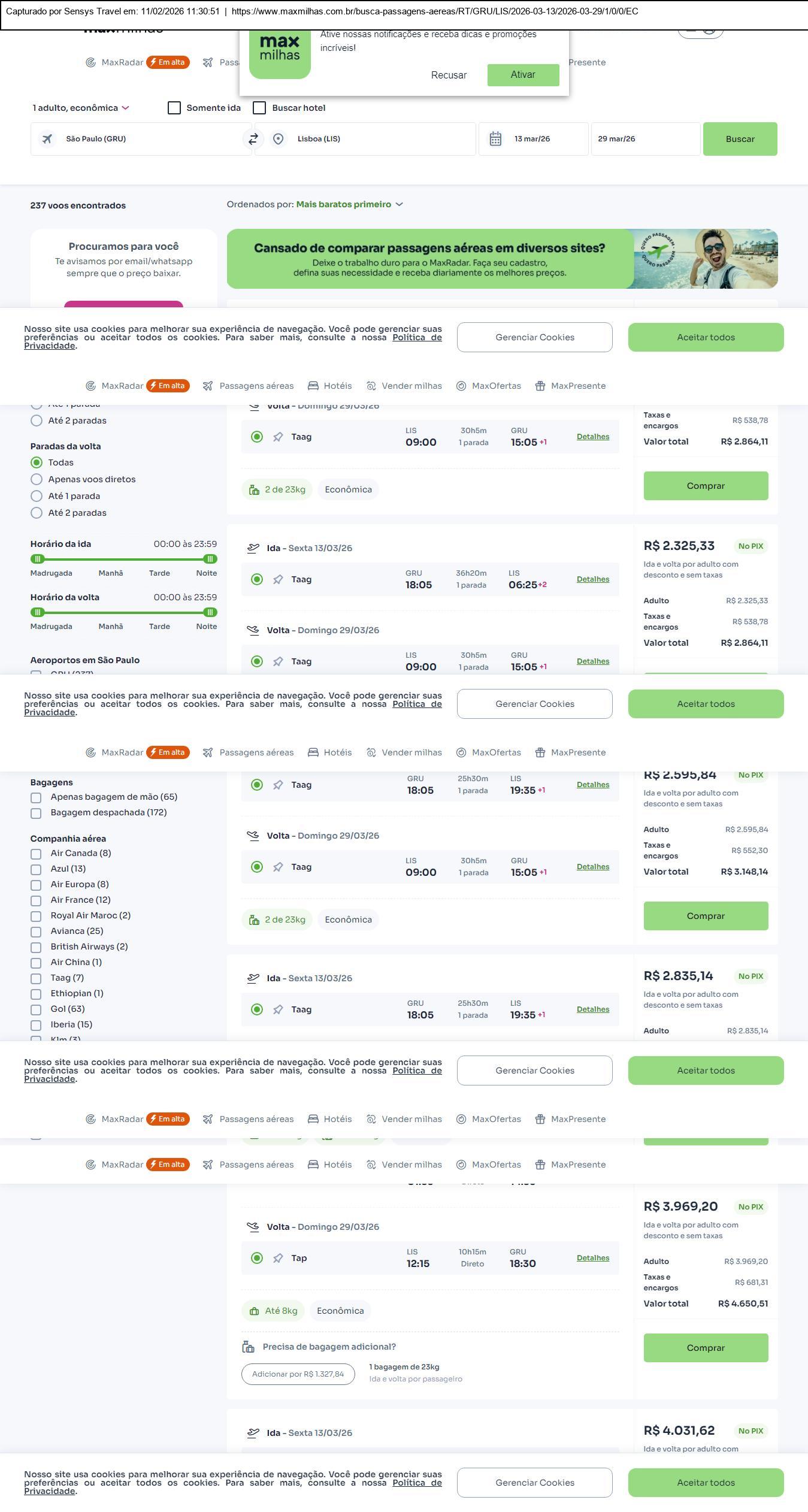
Task: Click the takeoff plane icon beside Ida Sexta 13/03/26
Action: [253, 548]
